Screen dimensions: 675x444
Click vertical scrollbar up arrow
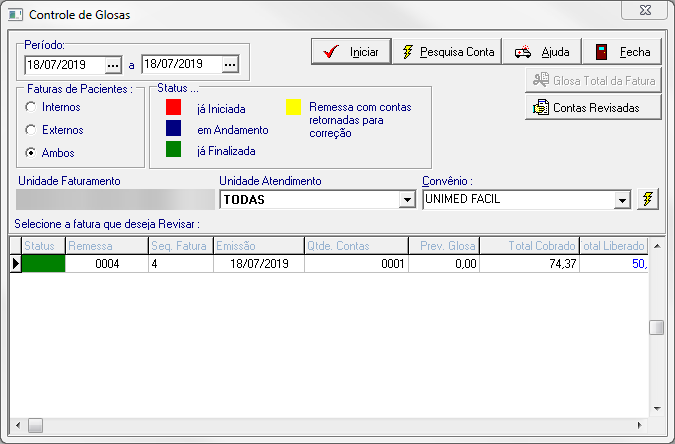click(x=657, y=246)
